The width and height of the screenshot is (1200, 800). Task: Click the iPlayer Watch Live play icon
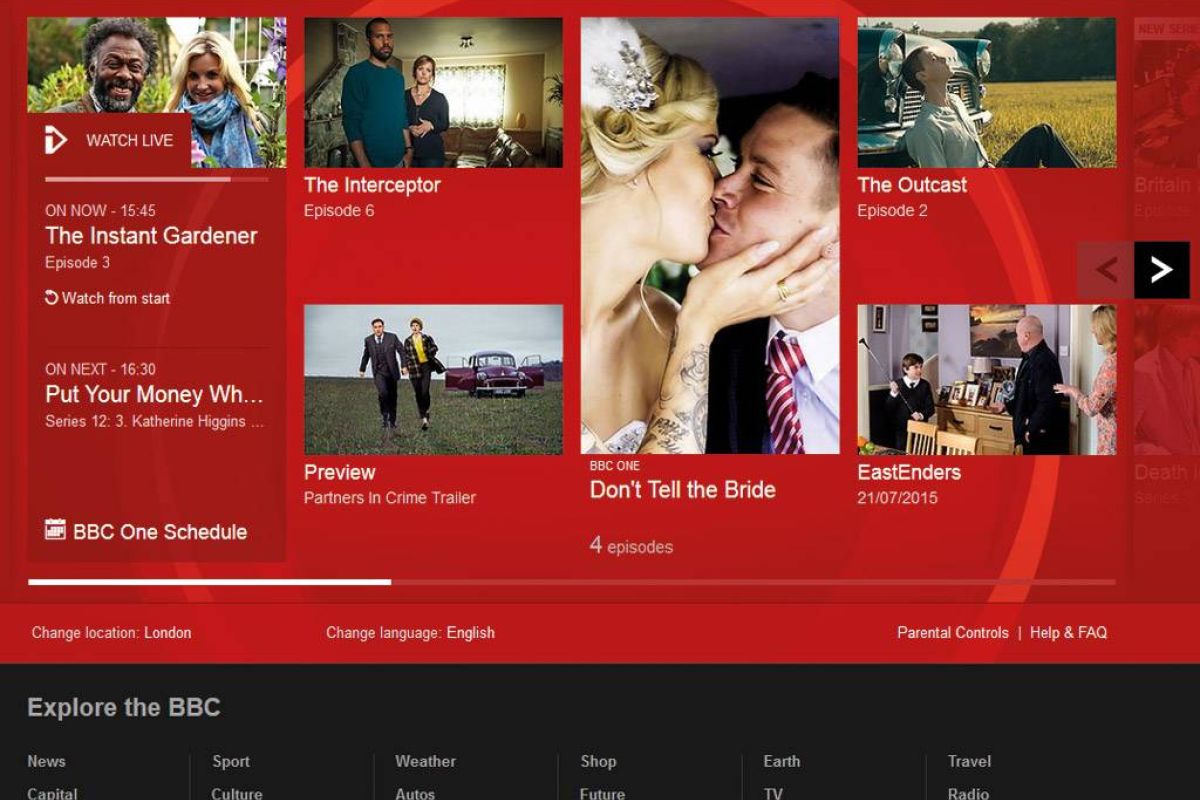coord(56,141)
